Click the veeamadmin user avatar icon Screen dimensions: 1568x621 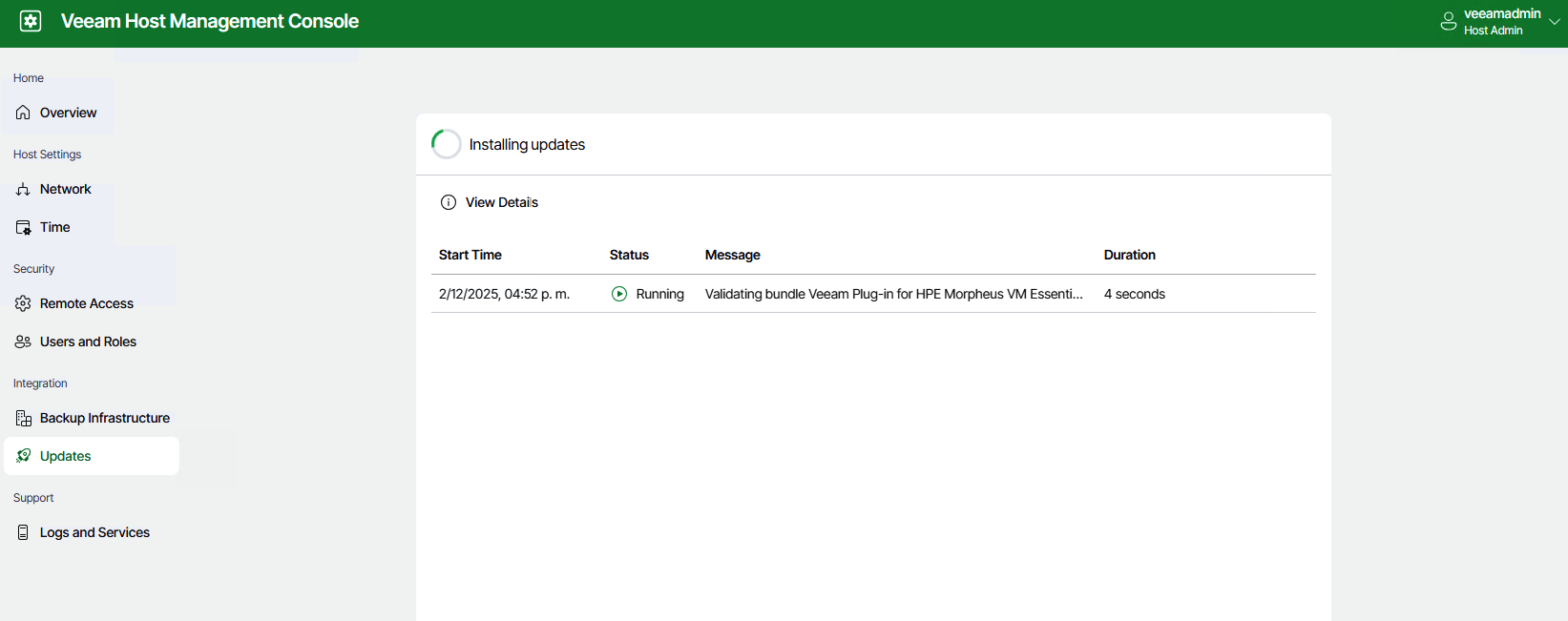pos(1448,21)
